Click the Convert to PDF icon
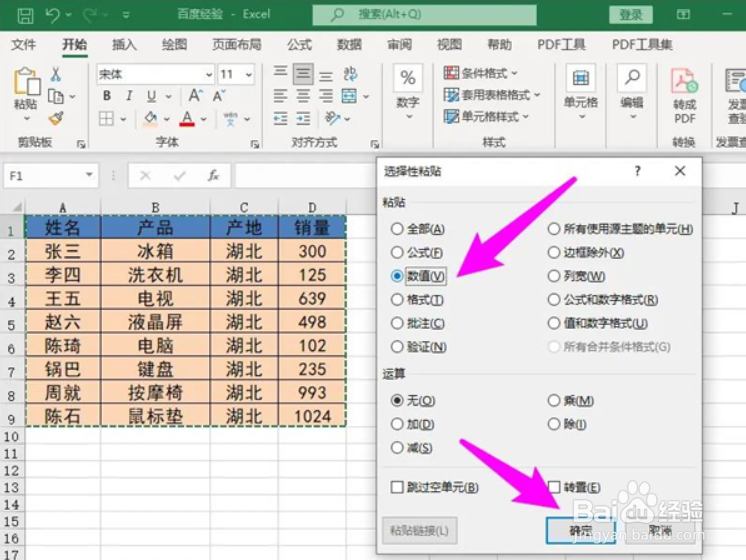 (x=684, y=81)
